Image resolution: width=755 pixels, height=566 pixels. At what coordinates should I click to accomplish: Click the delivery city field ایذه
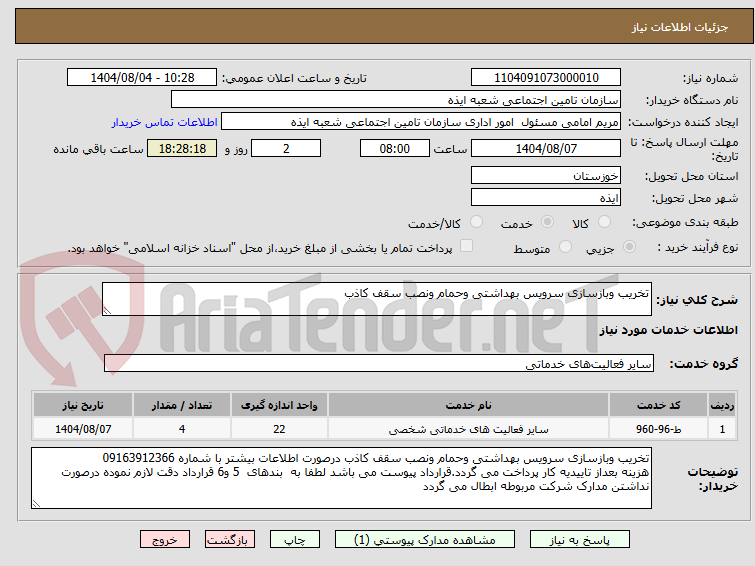[x=546, y=197]
